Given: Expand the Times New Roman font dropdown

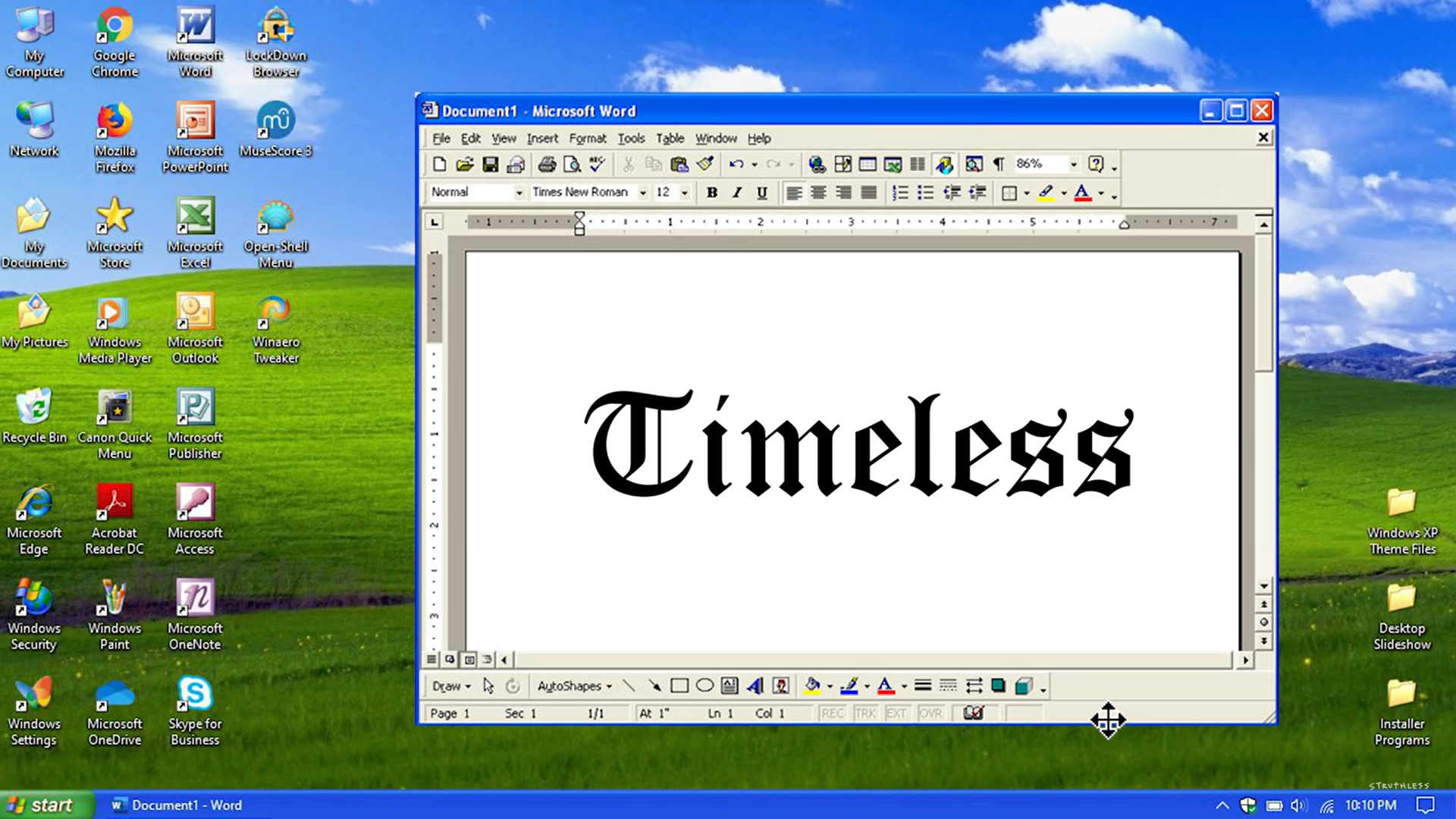Looking at the screenshot, I should point(642,193).
